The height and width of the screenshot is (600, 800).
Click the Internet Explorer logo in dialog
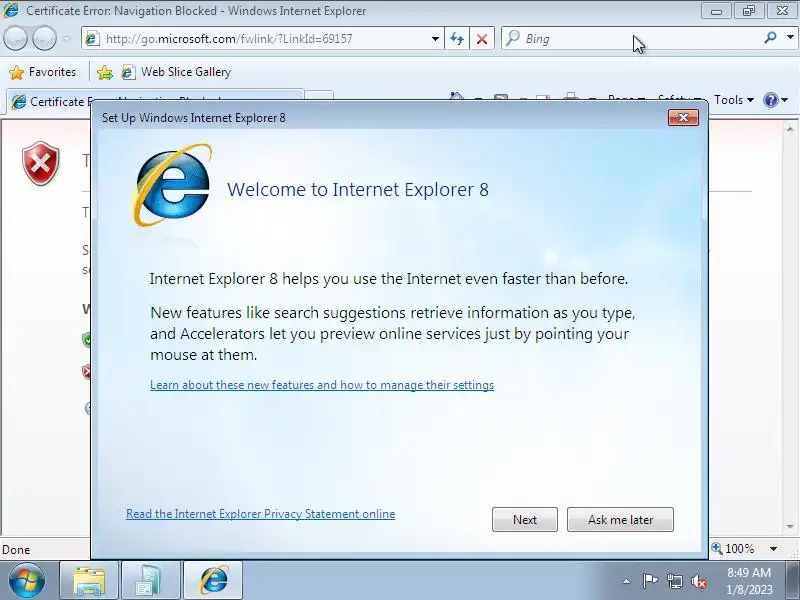tap(172, 185)
